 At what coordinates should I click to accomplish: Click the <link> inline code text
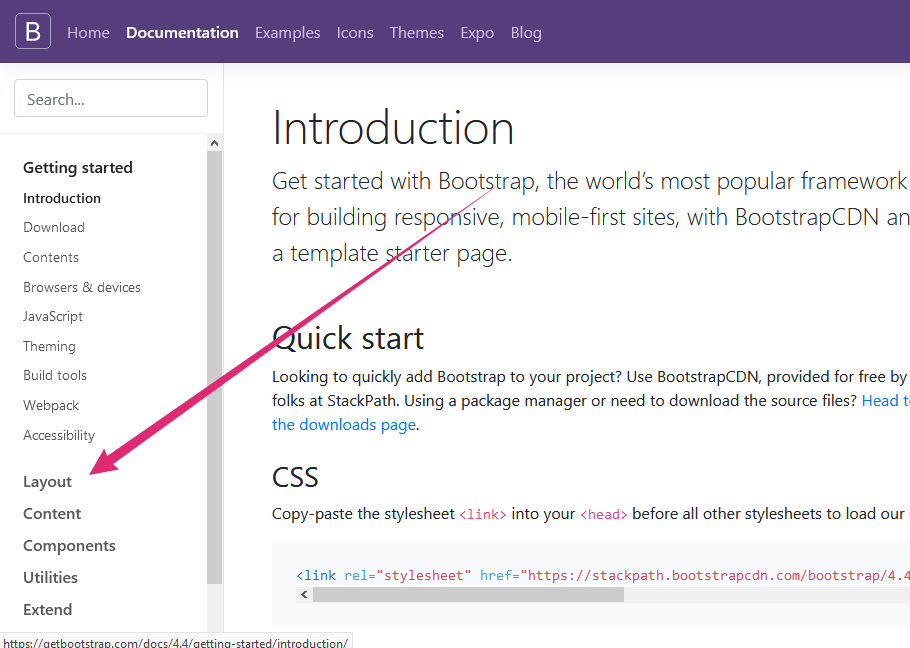(x=483, y=515)
